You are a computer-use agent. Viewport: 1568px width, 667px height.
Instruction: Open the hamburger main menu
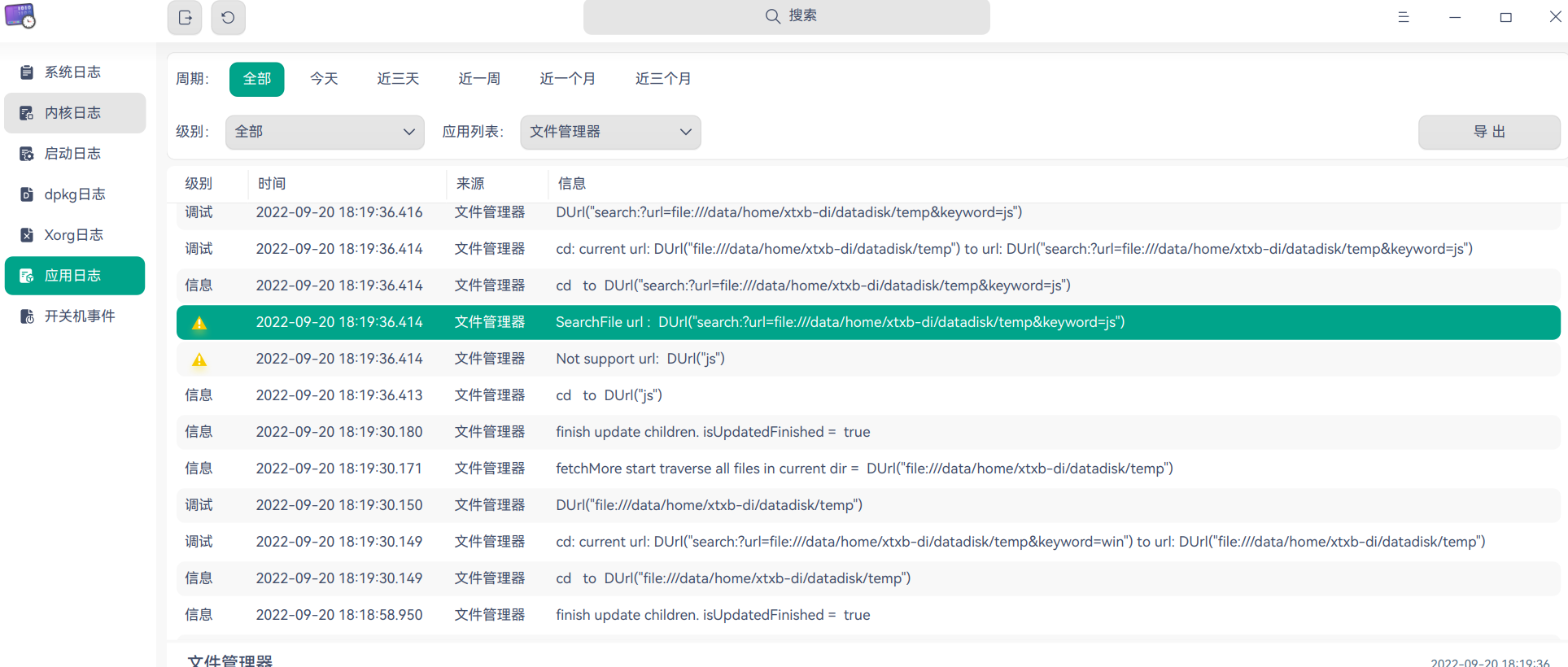pyautogui.click(x=1404, y=17)
